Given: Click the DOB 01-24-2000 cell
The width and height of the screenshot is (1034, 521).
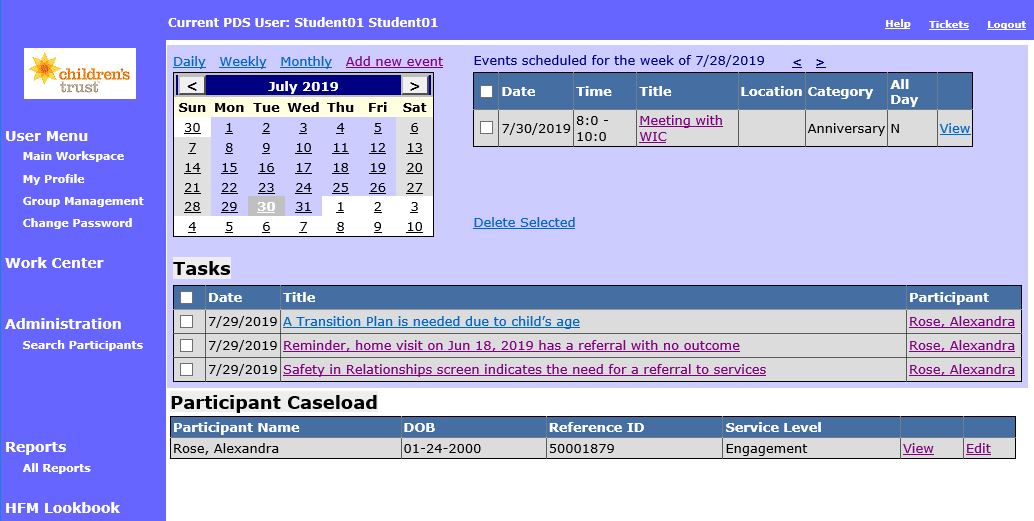Looking at the screenshot, I should pos(473,448).
